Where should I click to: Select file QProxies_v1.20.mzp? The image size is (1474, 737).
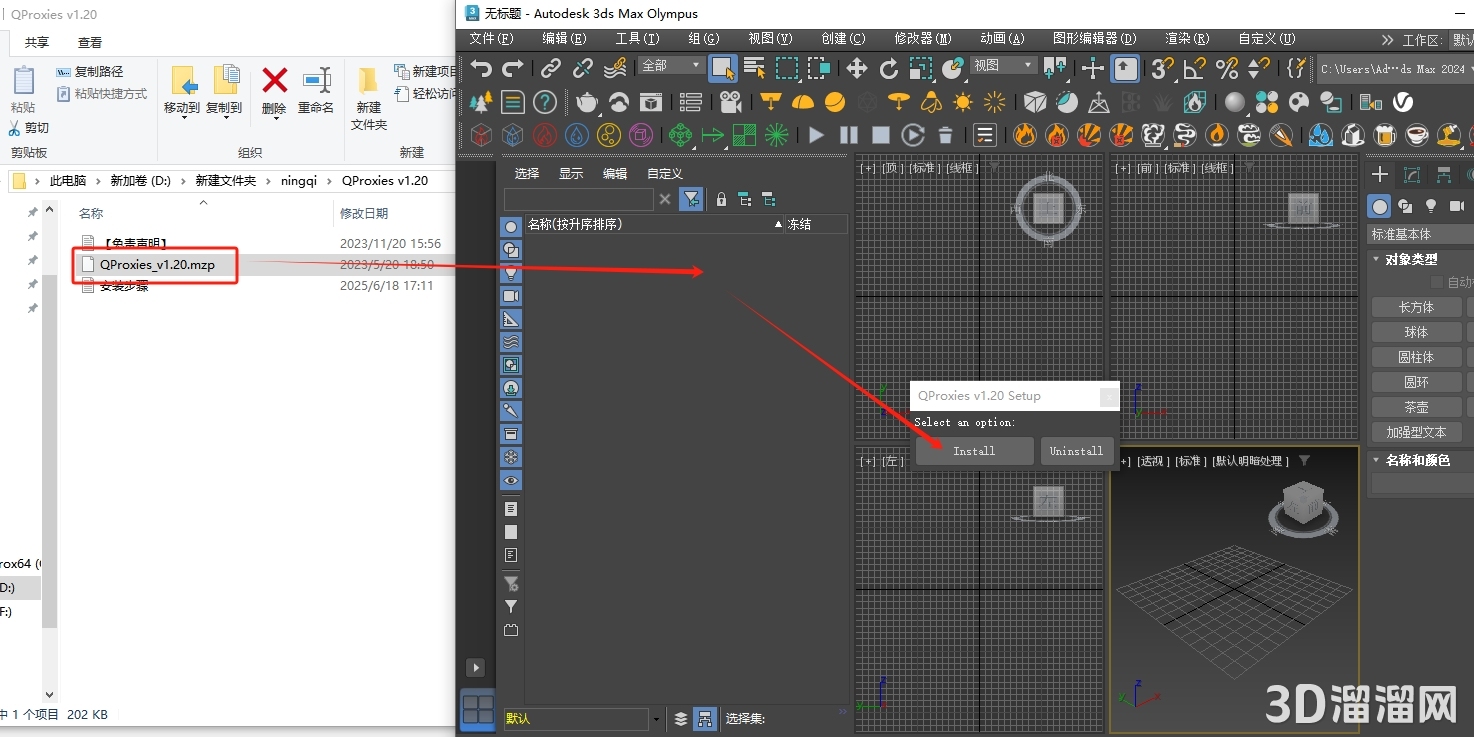tap(157, 265)
